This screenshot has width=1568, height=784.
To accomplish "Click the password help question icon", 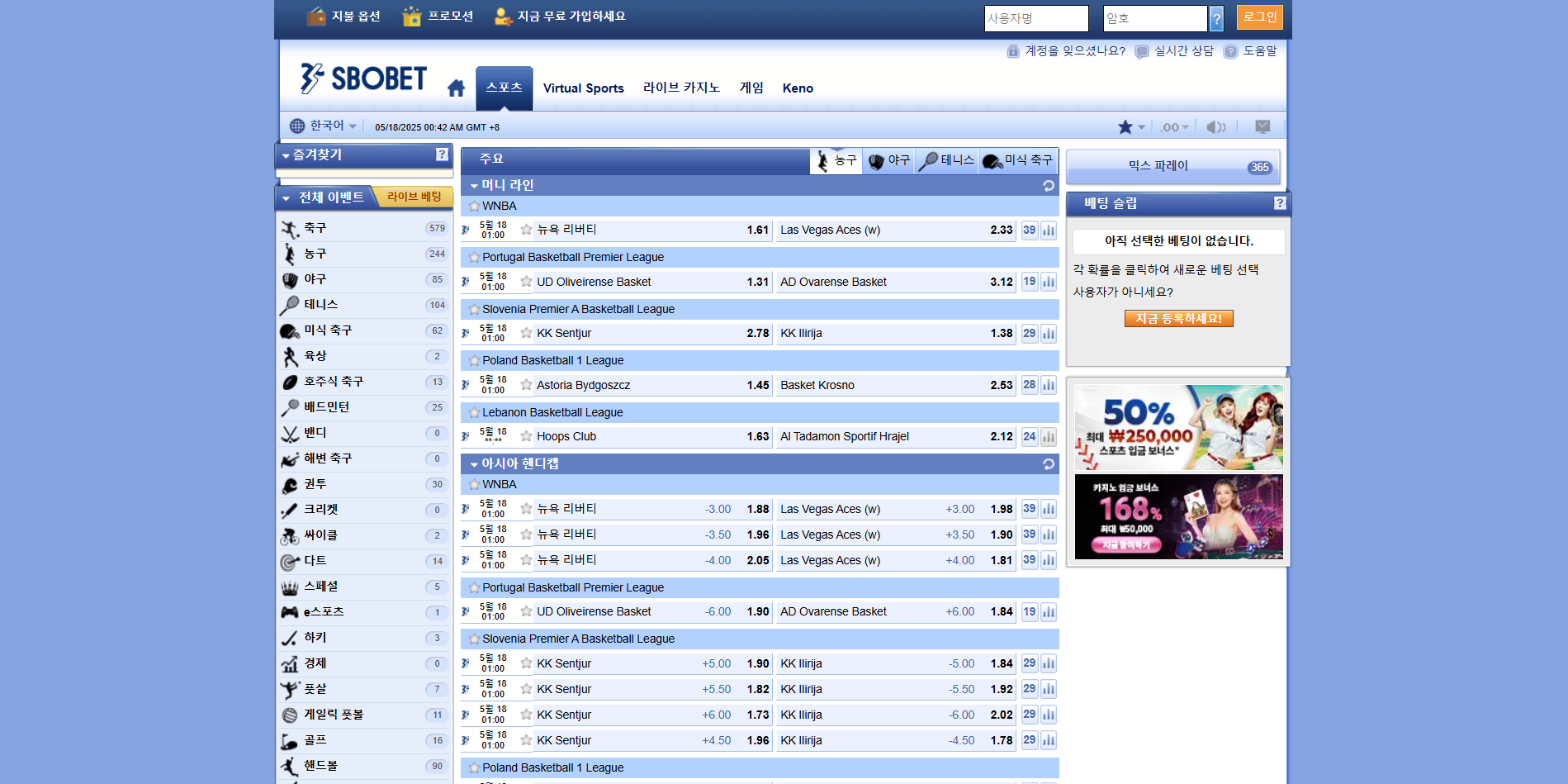I will [1216, 18].
